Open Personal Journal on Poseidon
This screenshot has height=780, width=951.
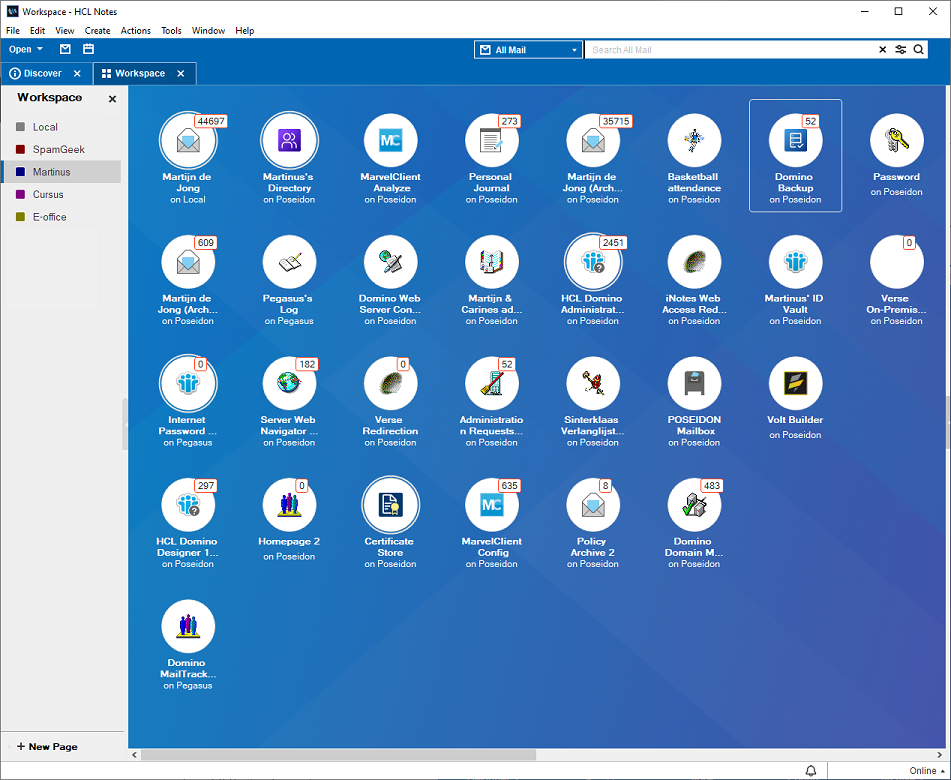coord(492,141)
